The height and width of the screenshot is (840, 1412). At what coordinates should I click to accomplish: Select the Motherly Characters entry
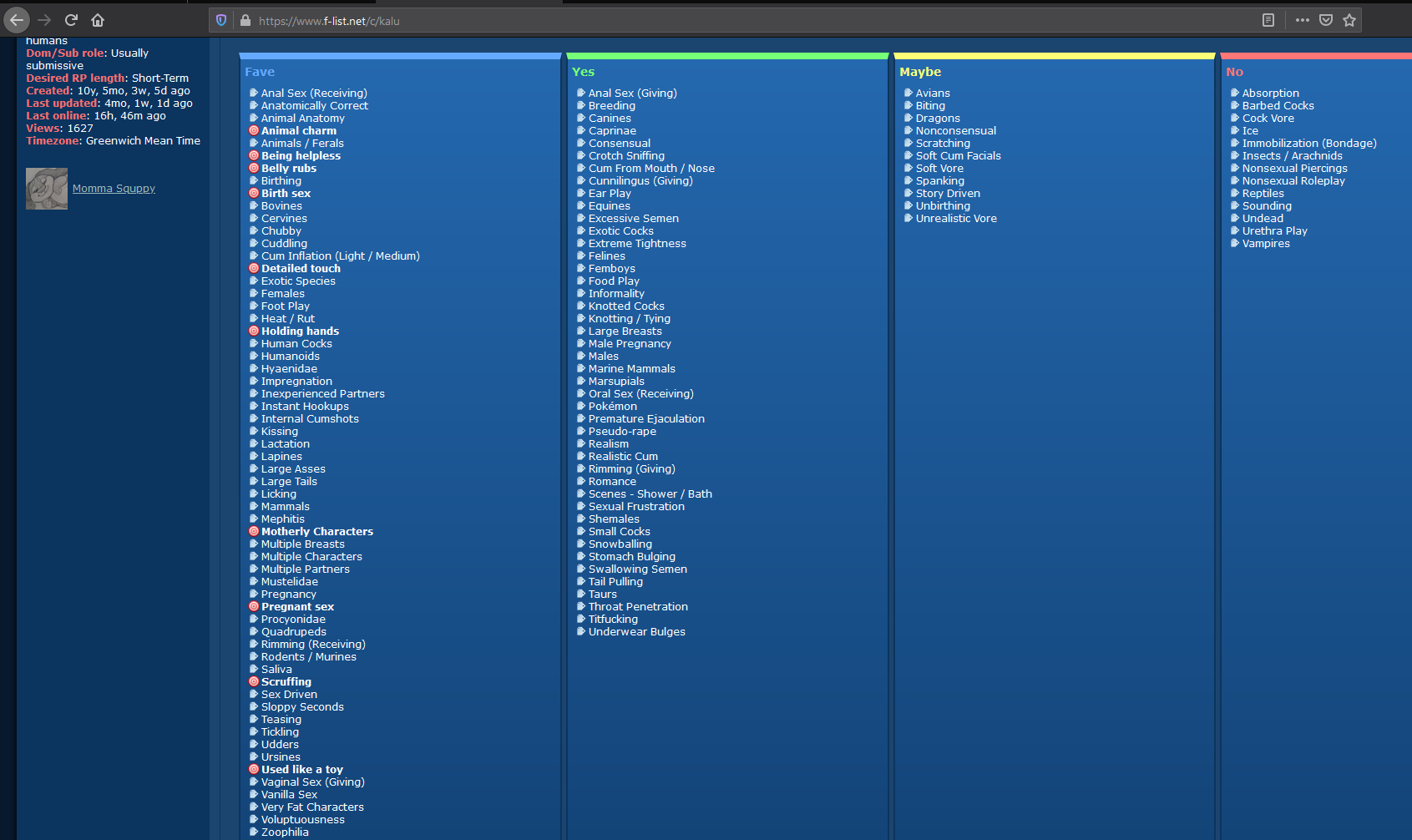point(317,531)
